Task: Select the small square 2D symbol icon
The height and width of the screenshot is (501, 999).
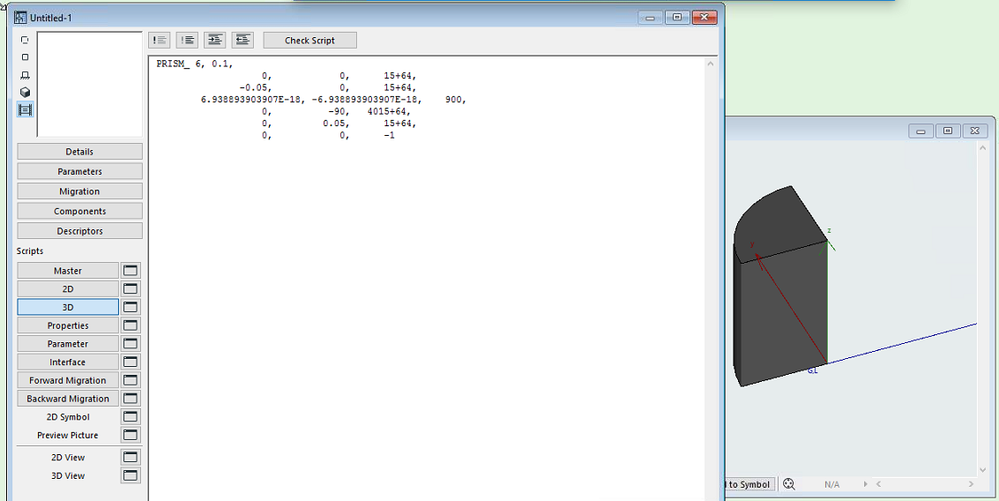Action: tap(25, 57)
